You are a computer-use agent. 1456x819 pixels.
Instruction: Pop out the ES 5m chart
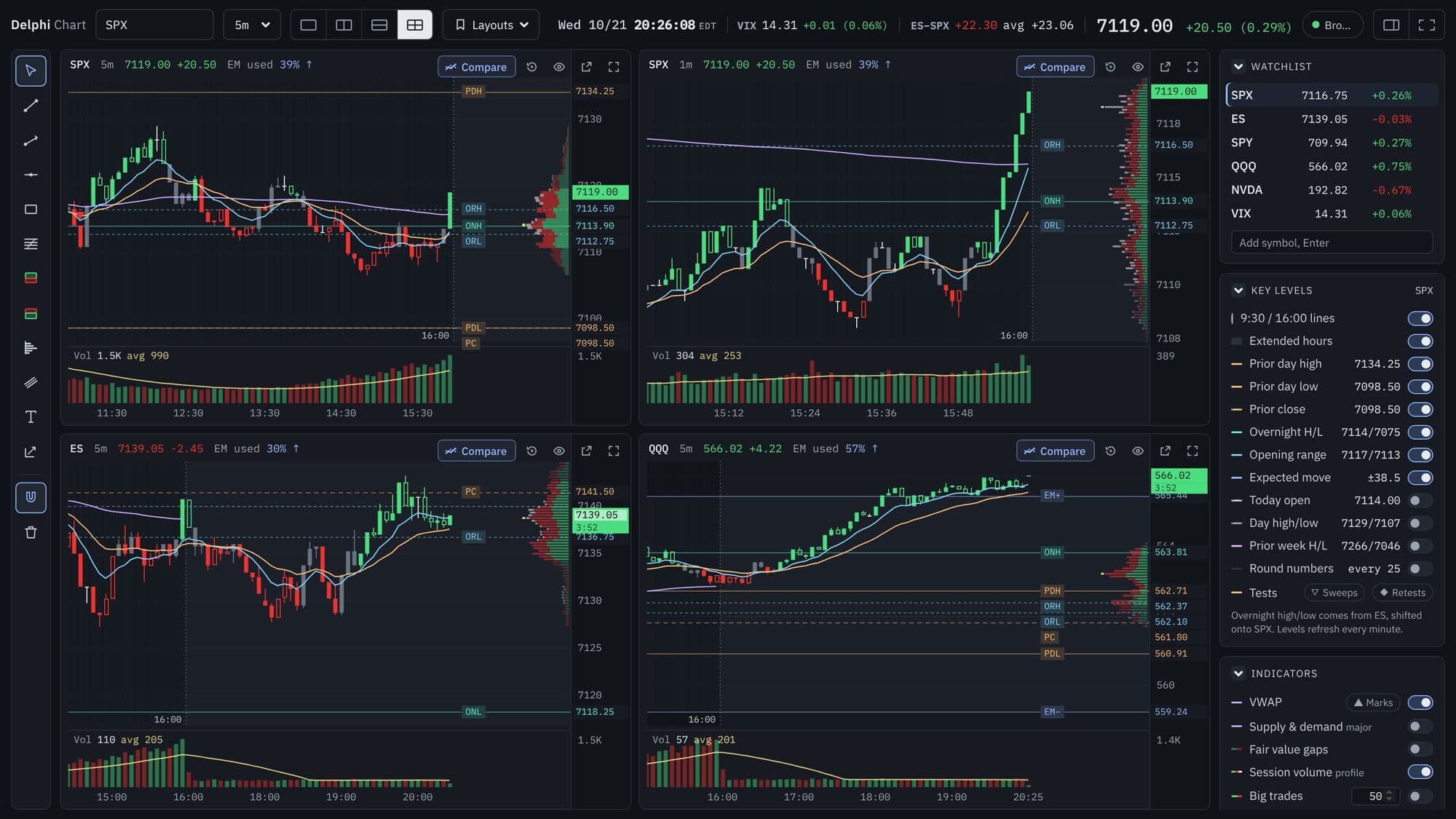(x=587, y=451)
